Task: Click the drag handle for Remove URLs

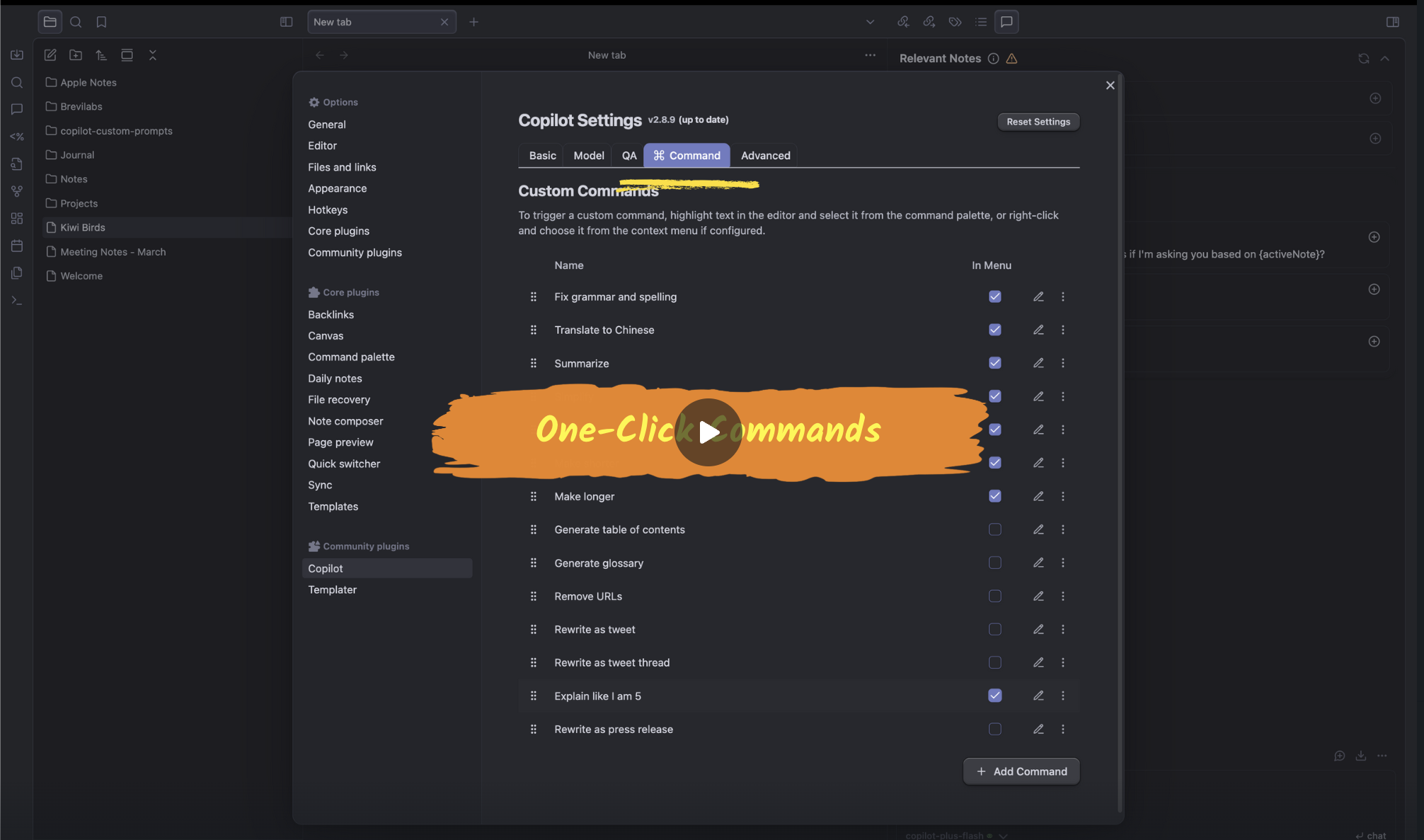Action: click(534, 597)
